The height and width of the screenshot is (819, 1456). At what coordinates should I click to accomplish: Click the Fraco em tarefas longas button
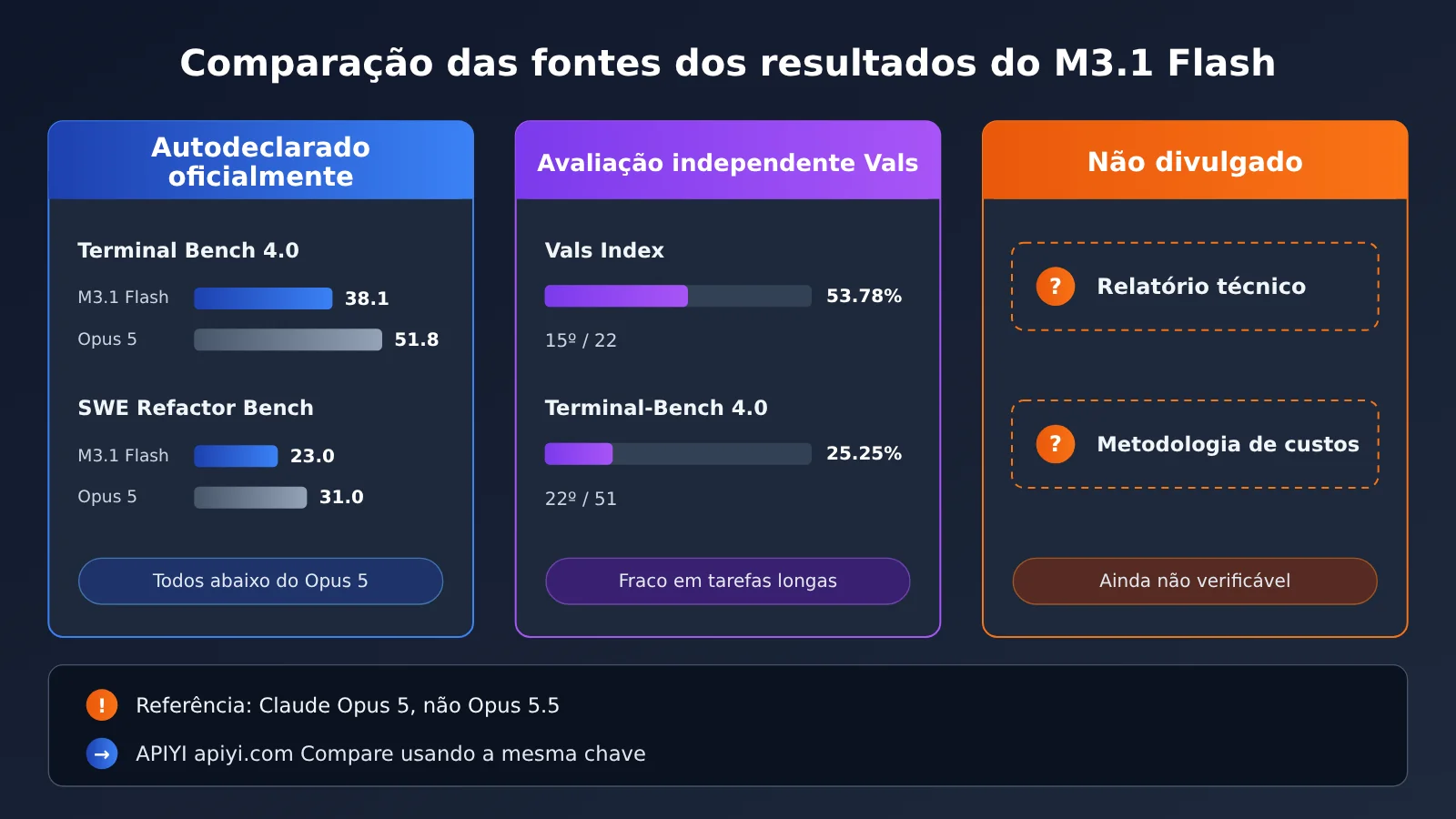click(x=728, y=581)
